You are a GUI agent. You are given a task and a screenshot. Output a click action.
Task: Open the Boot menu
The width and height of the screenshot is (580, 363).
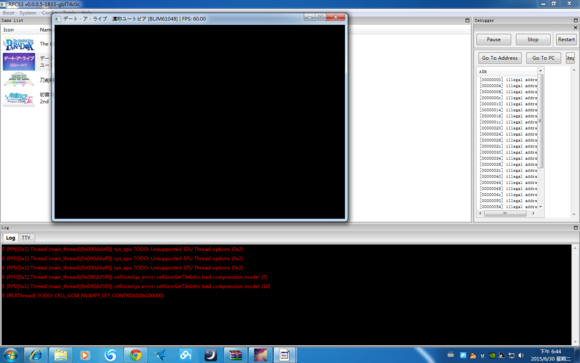click(9, 13)
